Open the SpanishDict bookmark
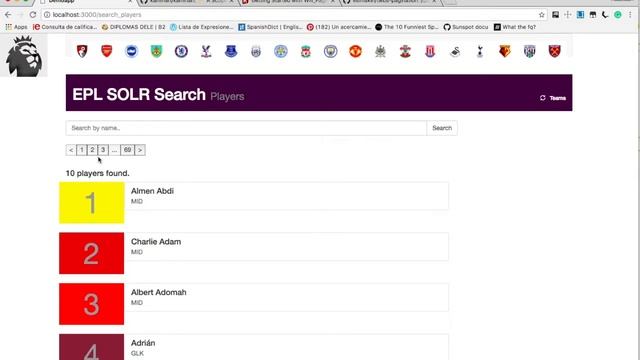640x360 pixels. (271, 27)
